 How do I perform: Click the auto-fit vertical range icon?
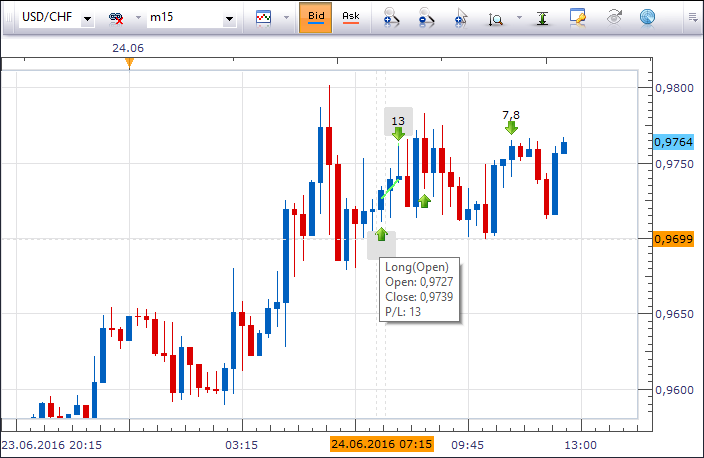click(542, 18)
